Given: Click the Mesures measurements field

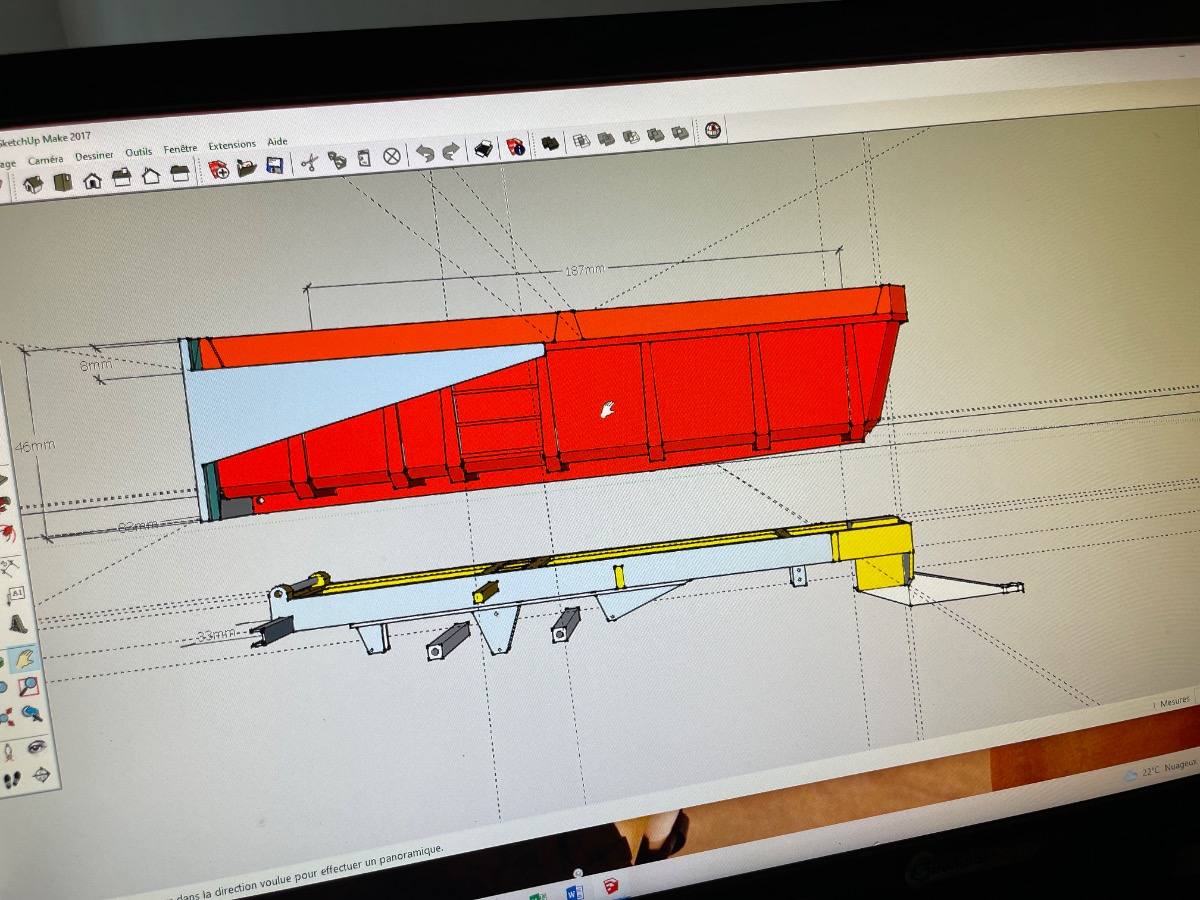Looking at the screenshot, I should pos(1172,703).
